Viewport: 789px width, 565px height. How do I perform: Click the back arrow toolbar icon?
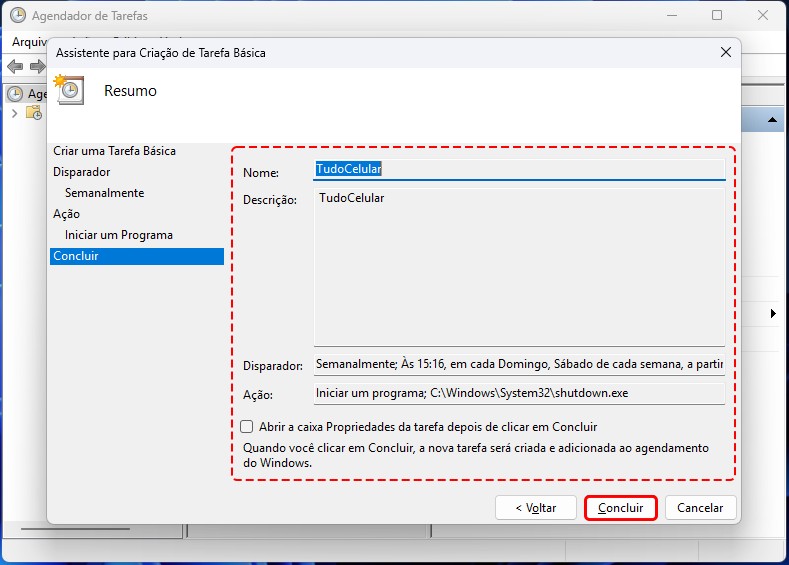[x=15, y=67]
